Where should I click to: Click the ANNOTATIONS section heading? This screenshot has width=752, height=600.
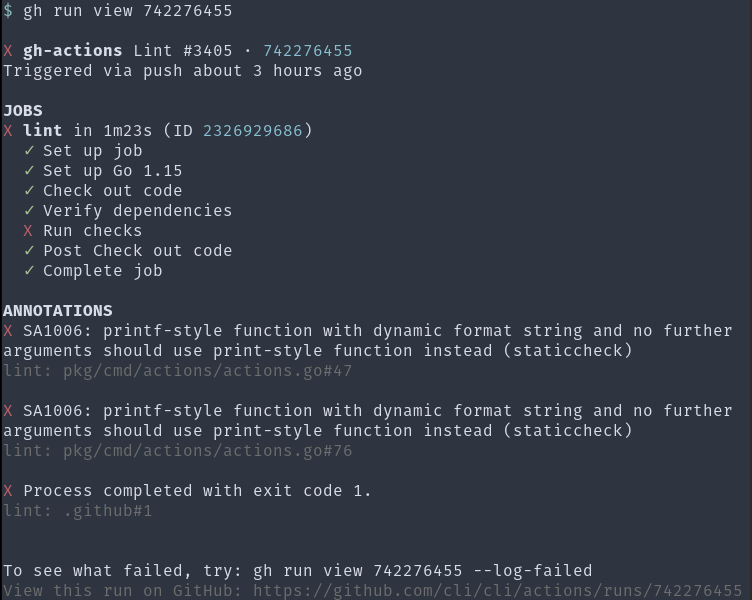(57, 311)
